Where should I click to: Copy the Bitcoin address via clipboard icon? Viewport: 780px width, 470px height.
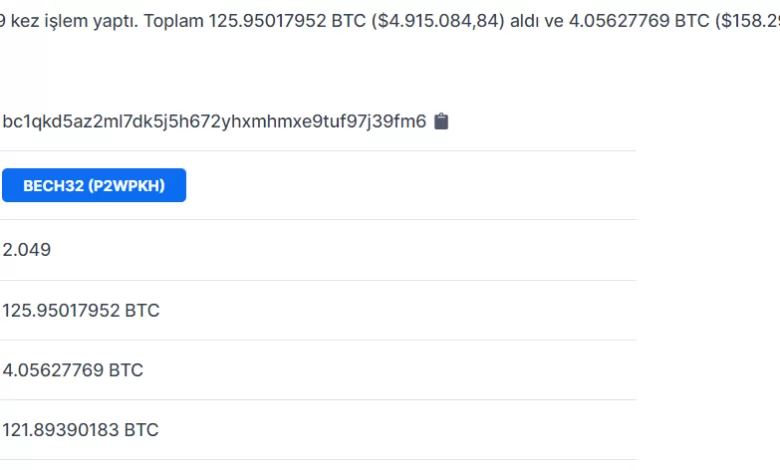click(x=441, y=122)
